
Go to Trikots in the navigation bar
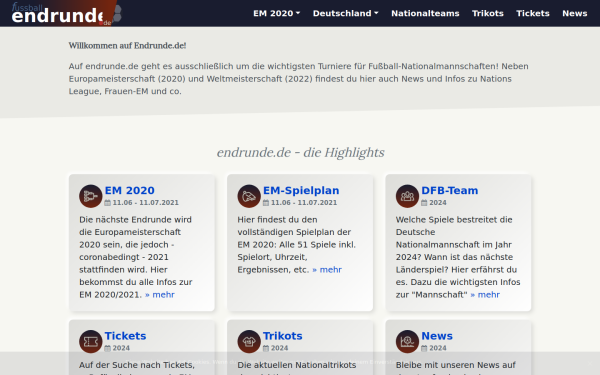click(488, 13)
